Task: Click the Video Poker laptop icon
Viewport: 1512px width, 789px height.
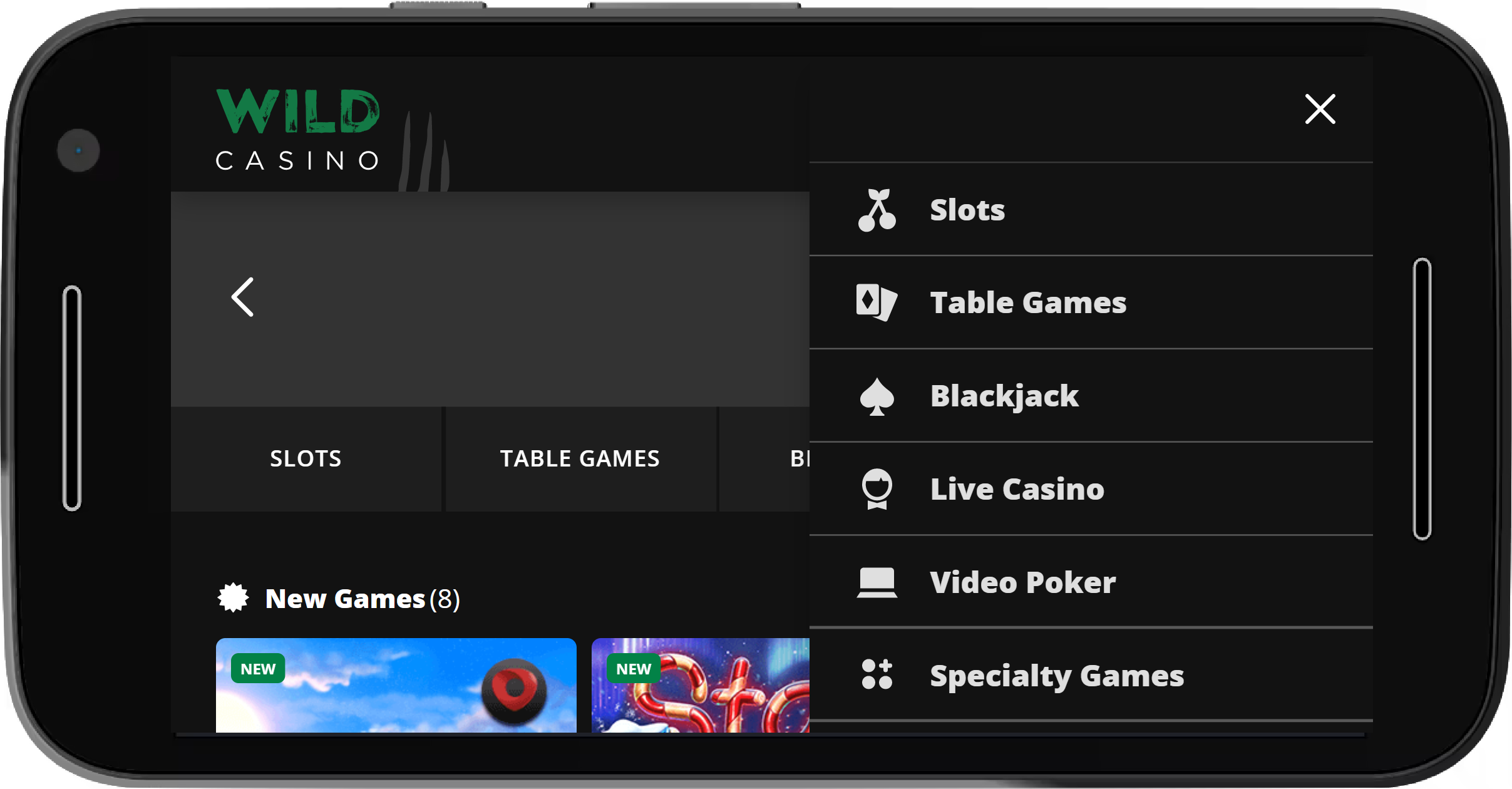Action: (x=877, y=582)
